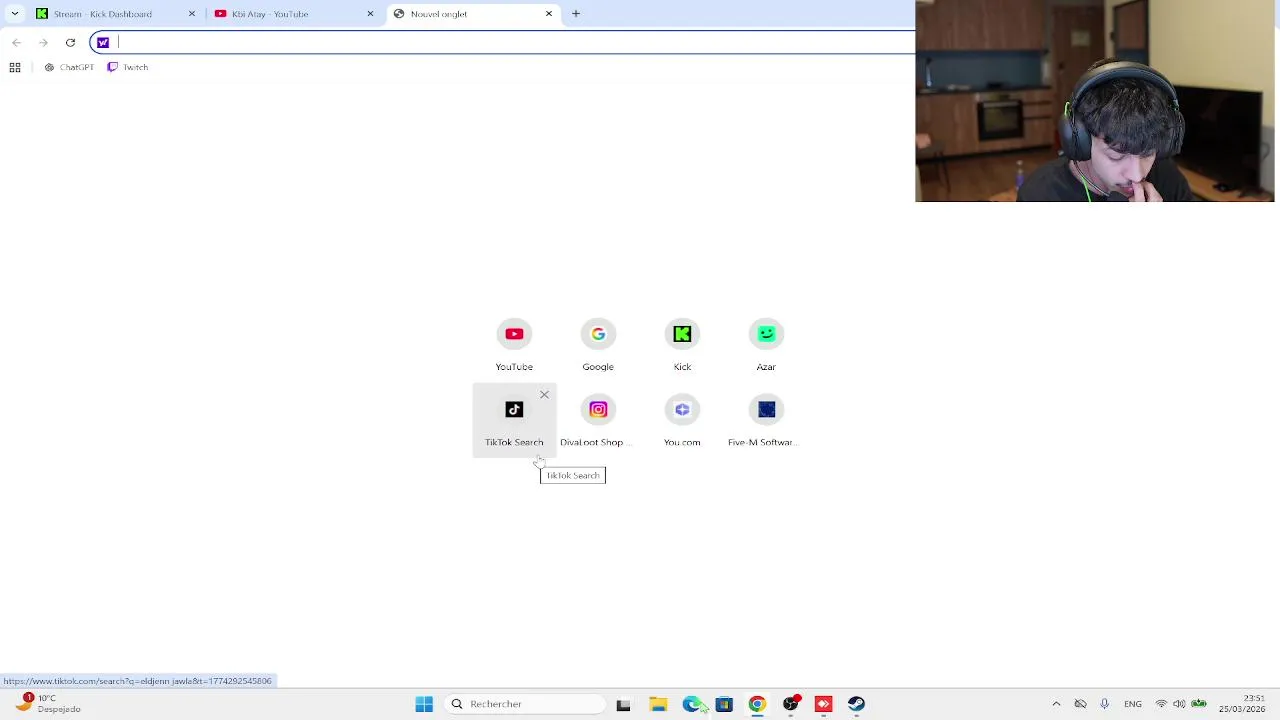Open the Five-M Software shortcut
The image size is (1280, 720).
coord(766,420)
